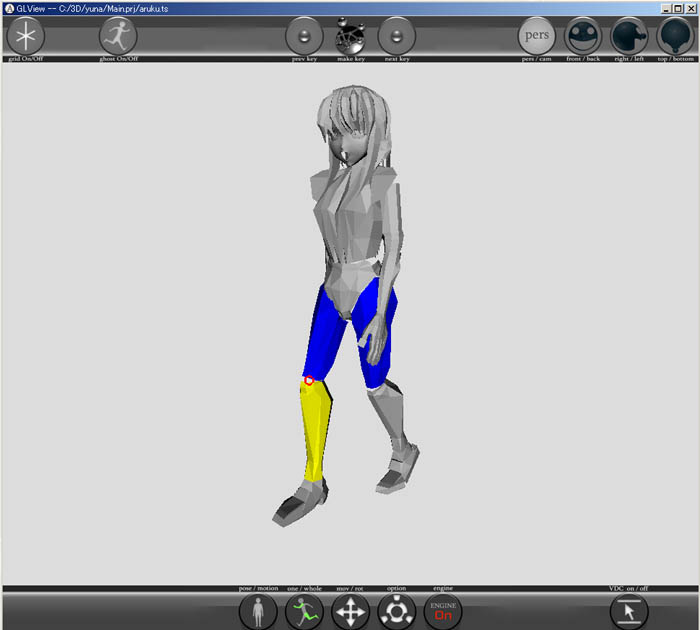The image size is (700, 630).
Task: Select the front / back view
Action: [x=583, y=37]
